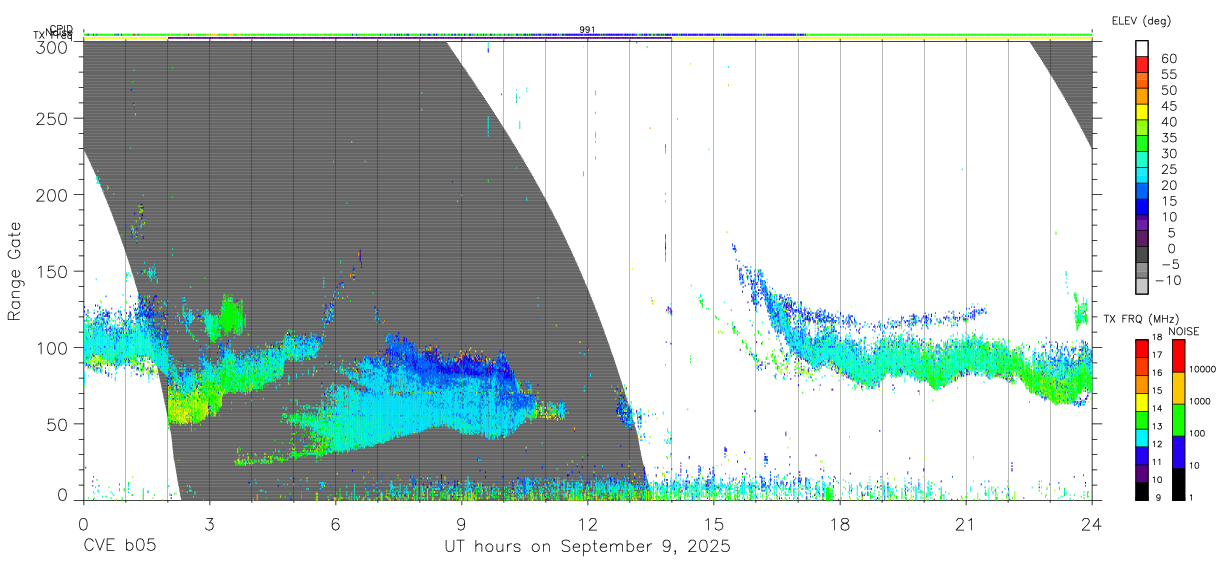This screenshot has width=1228, height=567.
Task: Click the '3' hour tick on UT axis
Action: tap(209, 524)
